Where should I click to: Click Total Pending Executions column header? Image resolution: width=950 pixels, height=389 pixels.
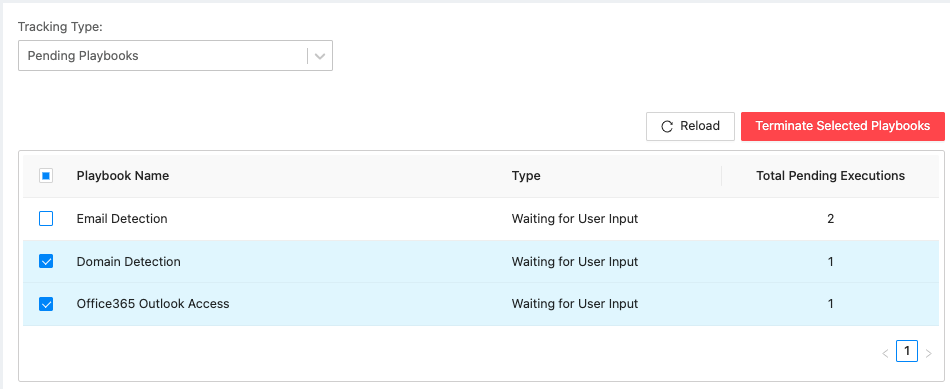coord(831,176)
